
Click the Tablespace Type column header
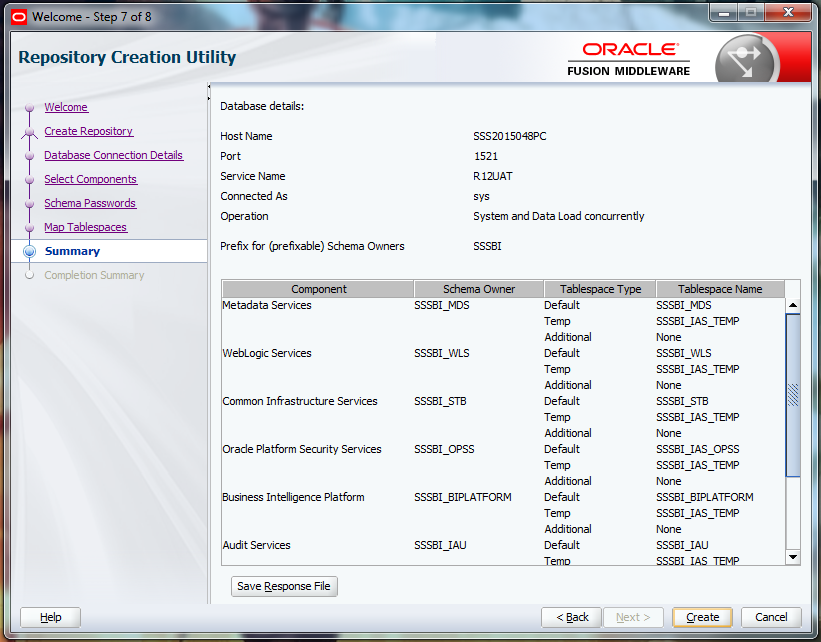600,289
